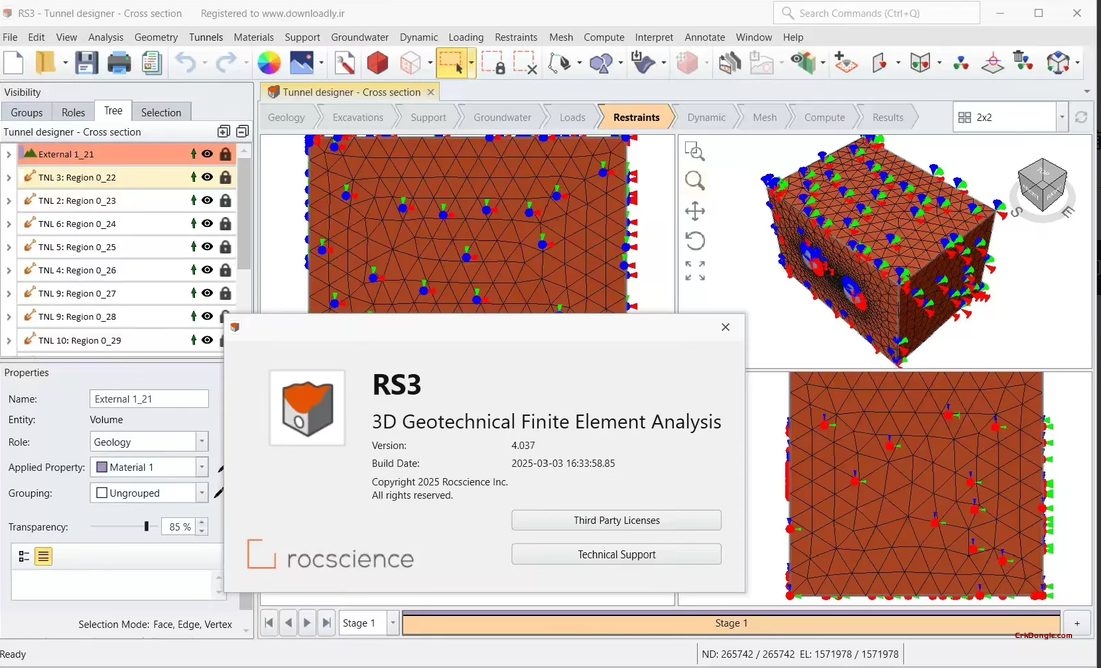Click the wireframe cube view icon
This screenshot has width=1101, height=668.
409,63
